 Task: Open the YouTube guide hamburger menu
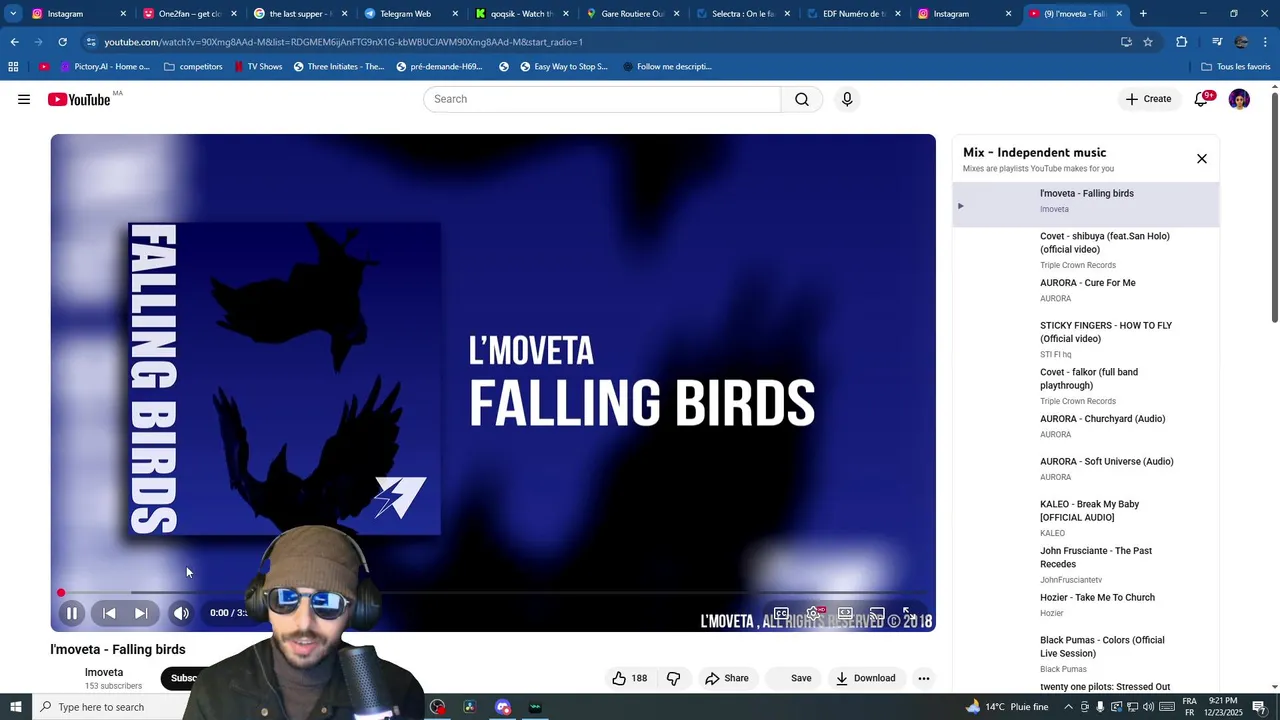[x=24, y=99]
